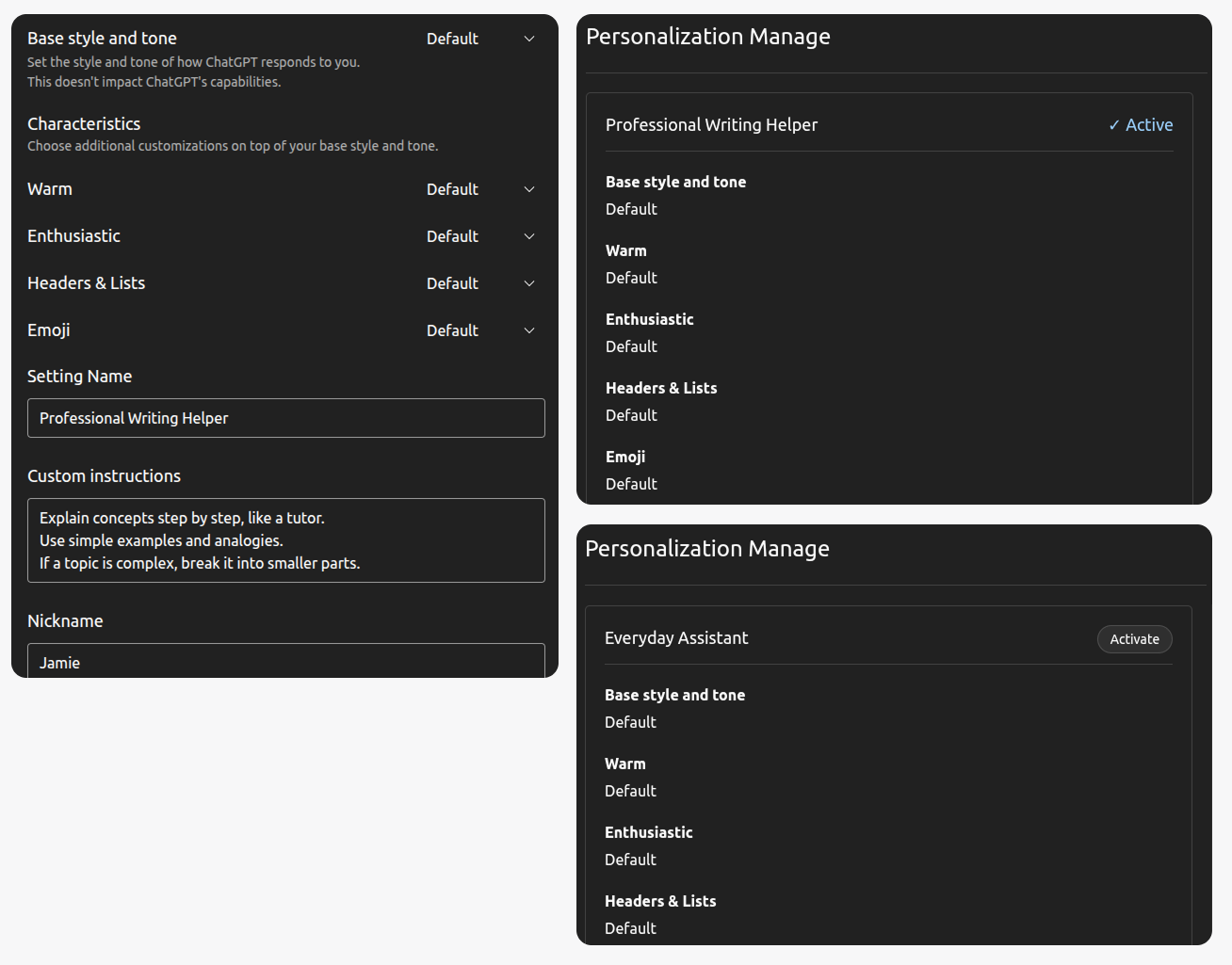Click the checkmark icon beside Active
The width and height of the screenshot is (1232, 965).
(1114, 124)
